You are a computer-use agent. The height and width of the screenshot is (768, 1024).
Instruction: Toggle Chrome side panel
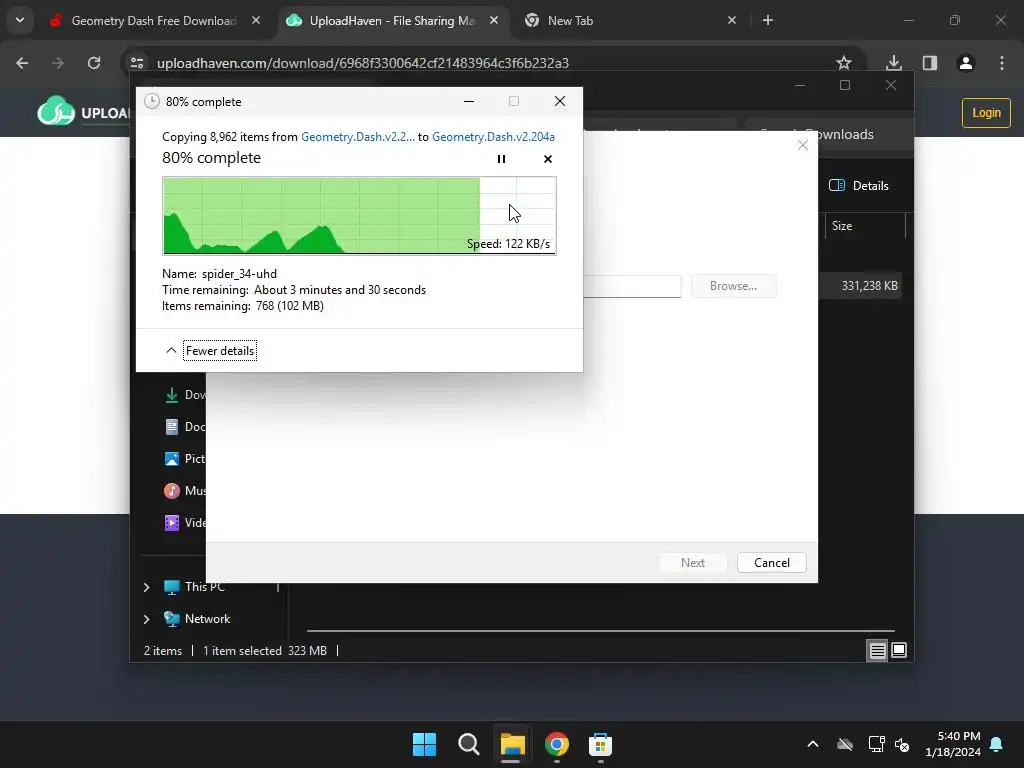coord(929,63)
